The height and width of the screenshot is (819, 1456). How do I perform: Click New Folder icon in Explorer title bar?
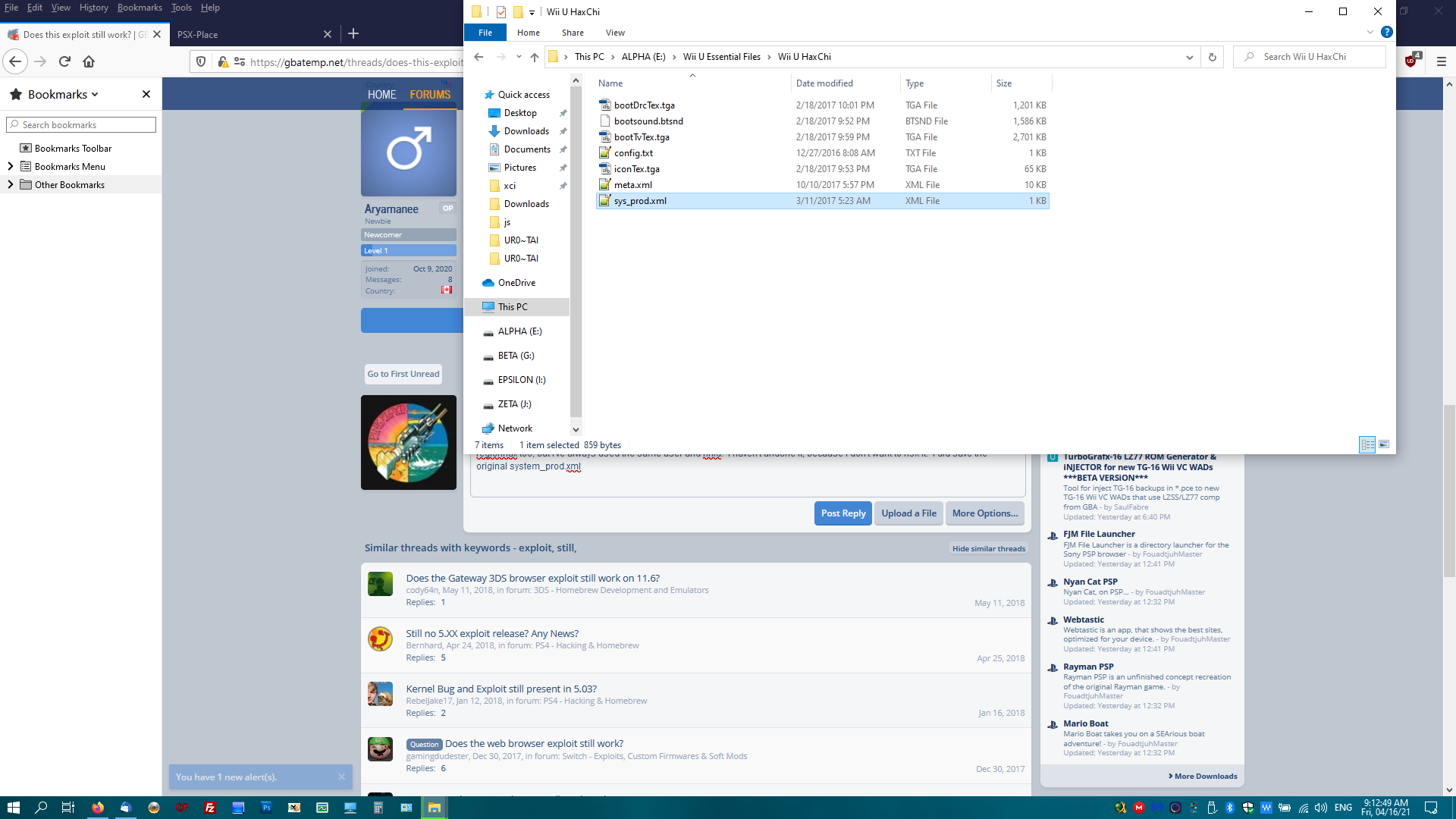(519, 11)
